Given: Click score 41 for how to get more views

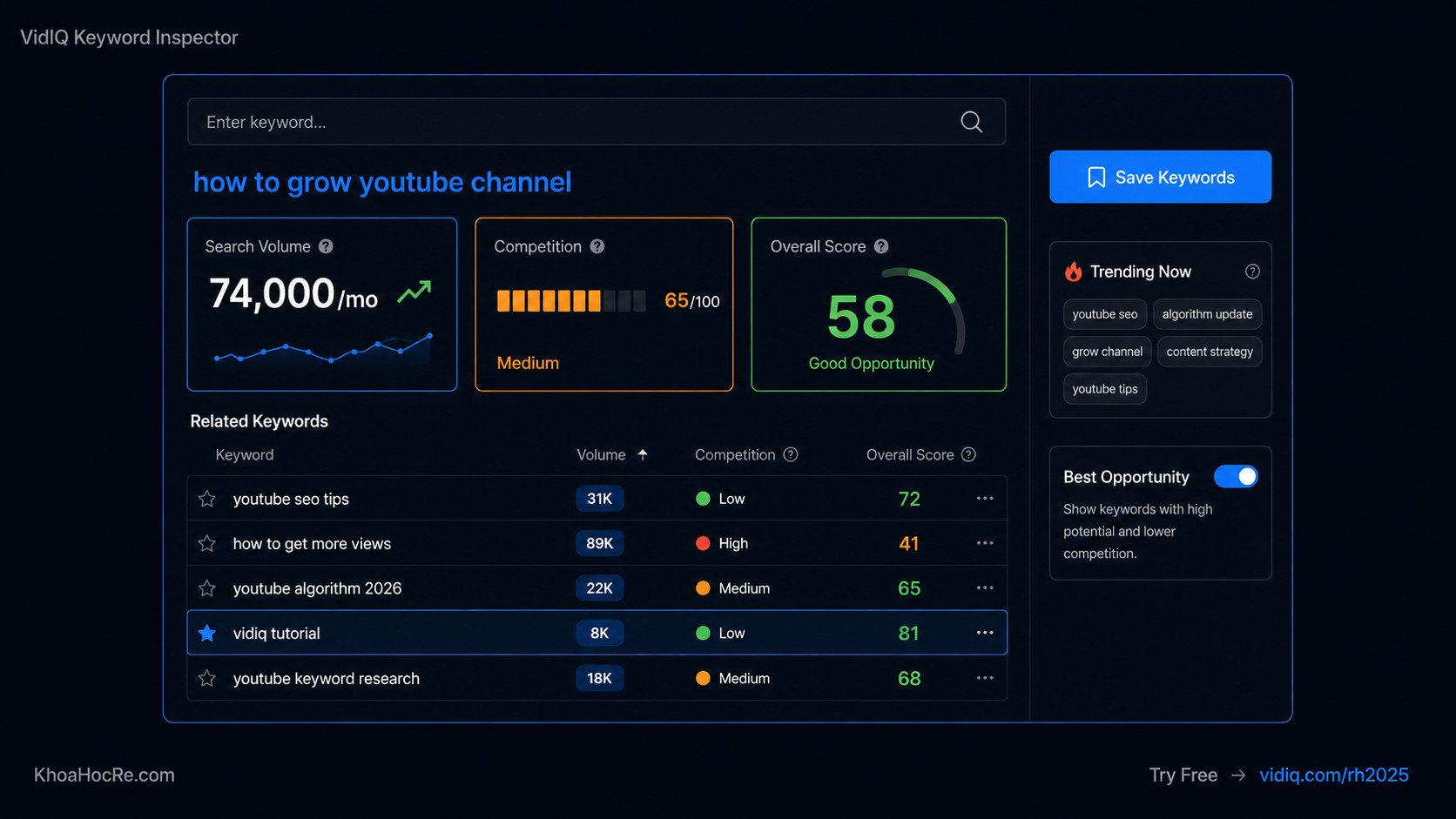Looking at the screenshot, I should tap(909, 543).
